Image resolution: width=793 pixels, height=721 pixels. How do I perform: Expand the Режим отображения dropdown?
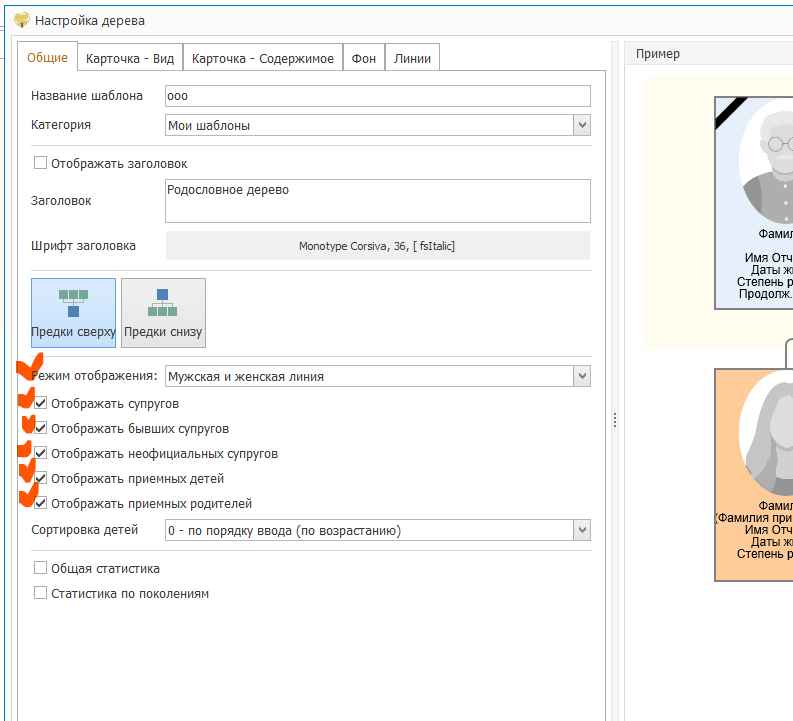coord(581,377)
